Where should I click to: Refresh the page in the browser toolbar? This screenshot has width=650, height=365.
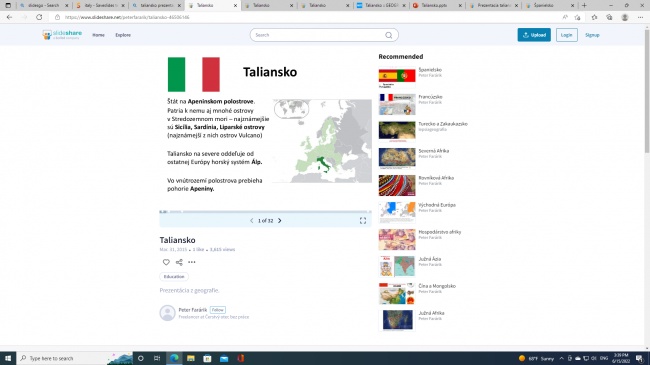39,17
